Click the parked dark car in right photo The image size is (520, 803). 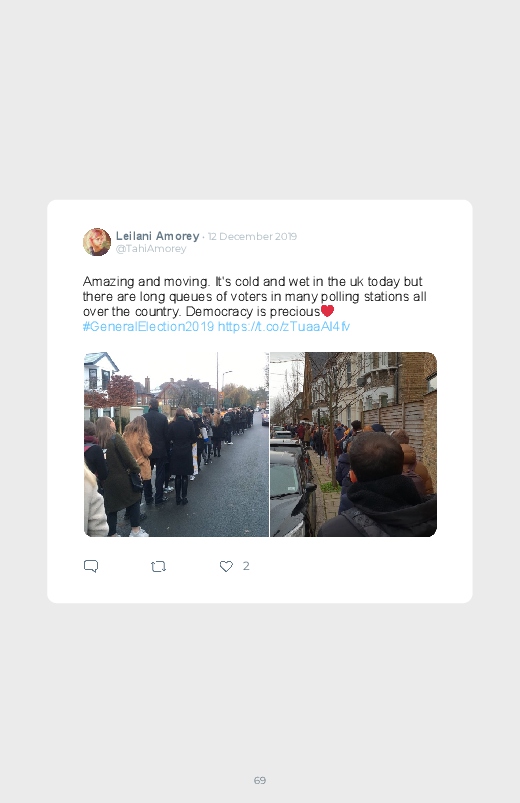click(x=292, y=489)
